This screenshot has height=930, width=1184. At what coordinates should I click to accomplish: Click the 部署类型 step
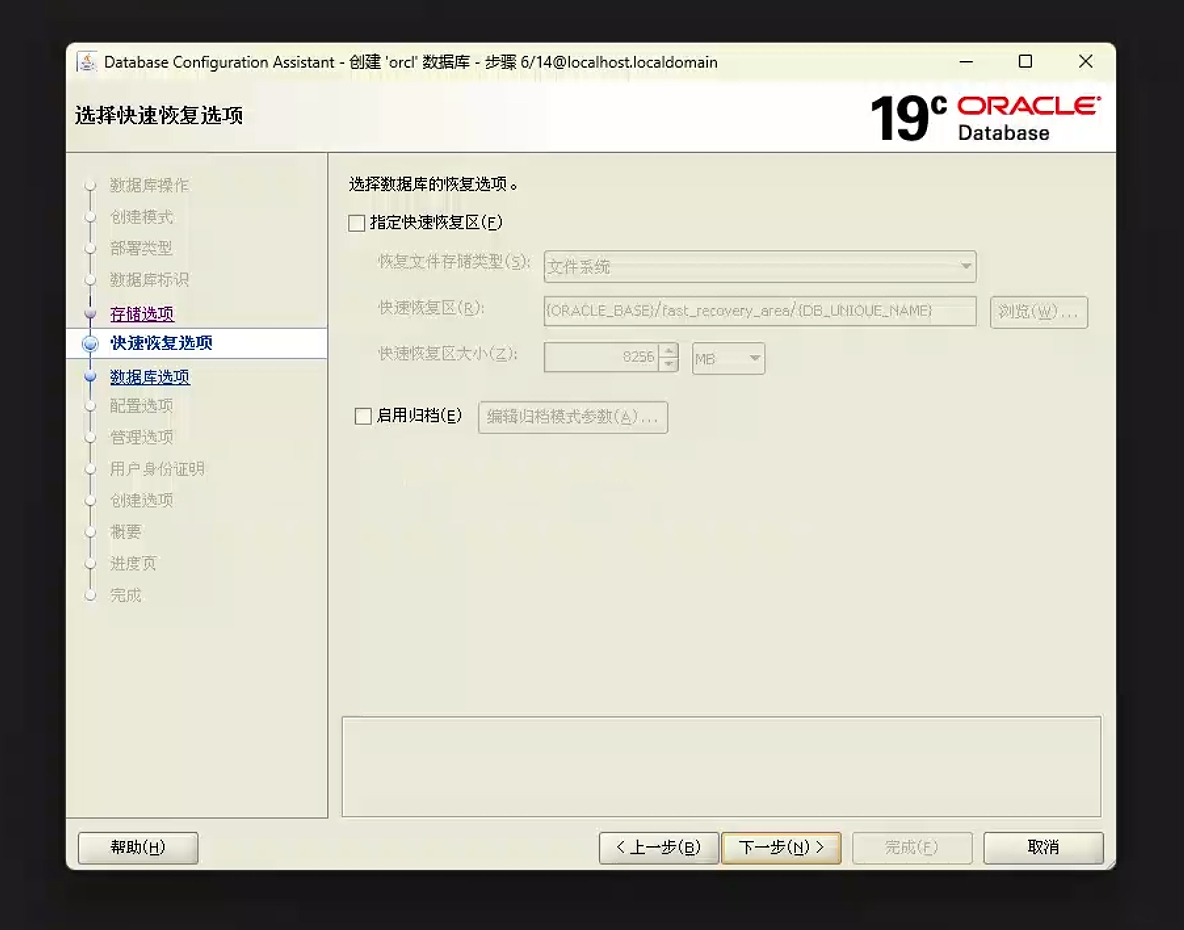click(x=141, y=248)
